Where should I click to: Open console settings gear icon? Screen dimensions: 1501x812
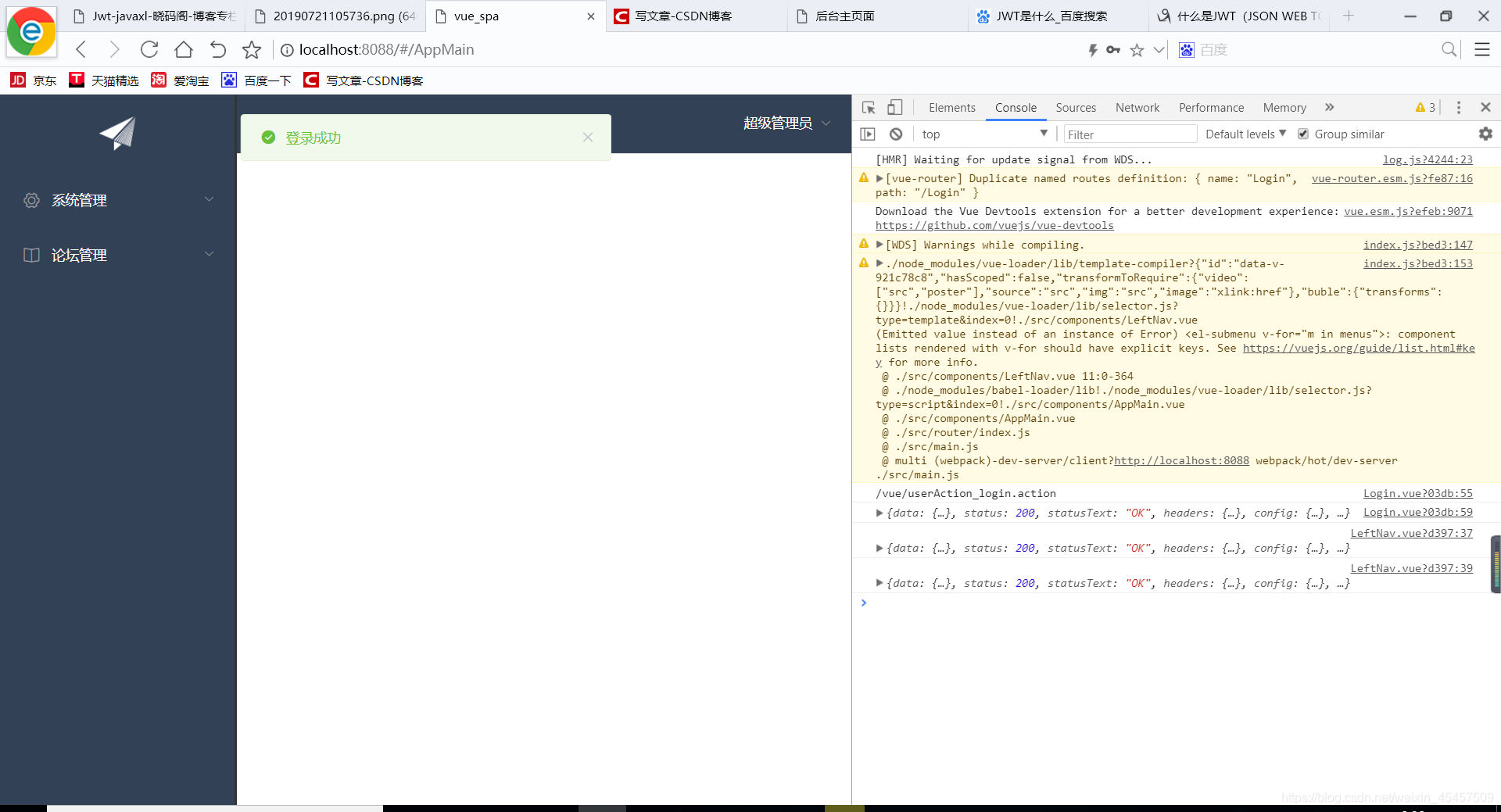(1485, 134)
